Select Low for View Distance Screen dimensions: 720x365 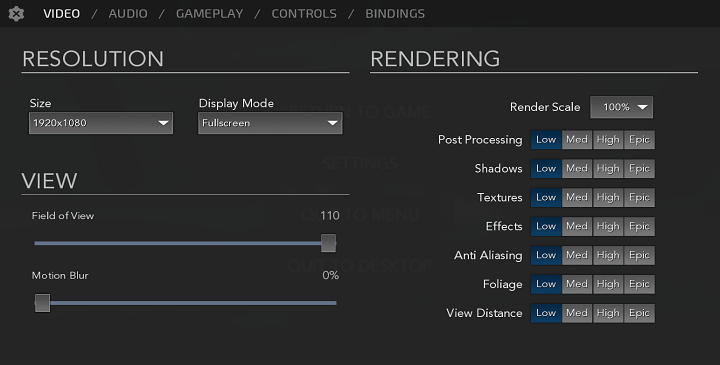pyautogui.click(x=546, y=313)
